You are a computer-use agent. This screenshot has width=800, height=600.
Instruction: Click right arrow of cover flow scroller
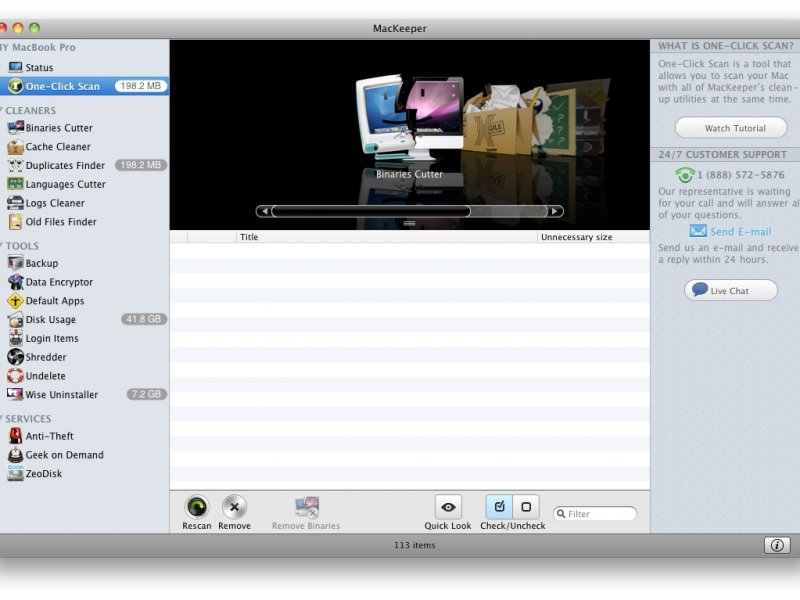[x=555, y=211]
